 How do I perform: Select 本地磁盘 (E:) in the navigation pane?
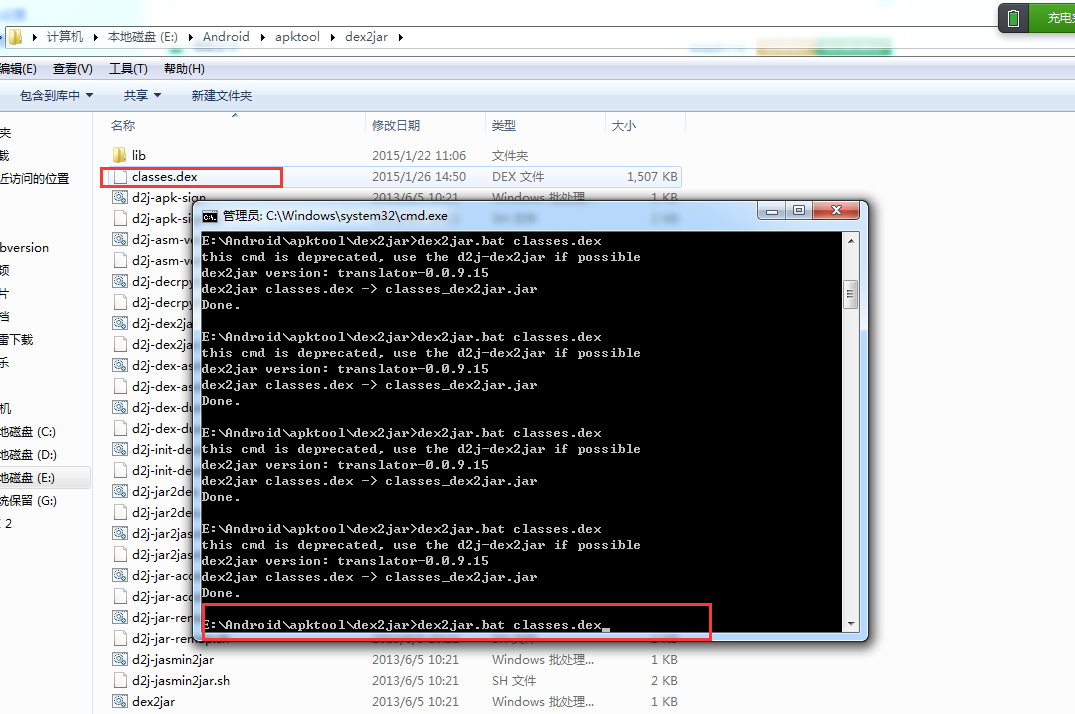pos(28,478)
